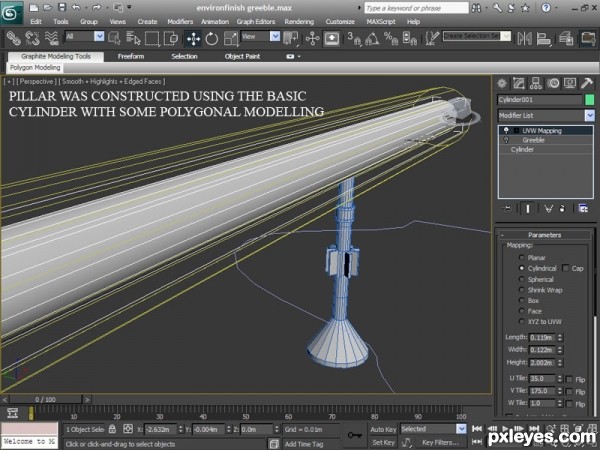
Task: Click Configure Modifier Sets icon
Action: pos(583,209)
